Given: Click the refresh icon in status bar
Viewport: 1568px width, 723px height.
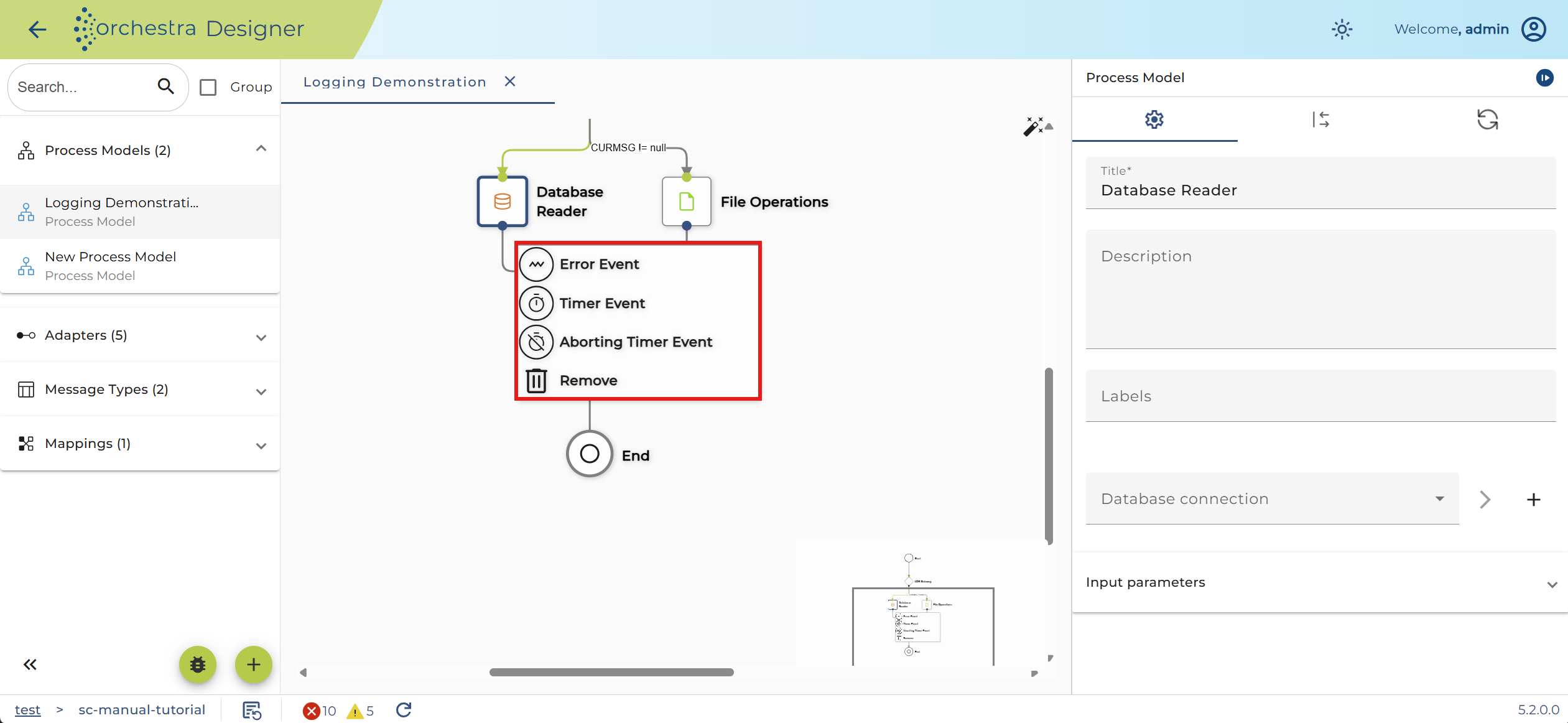Looking at the screenshot, I should [404, 710].
